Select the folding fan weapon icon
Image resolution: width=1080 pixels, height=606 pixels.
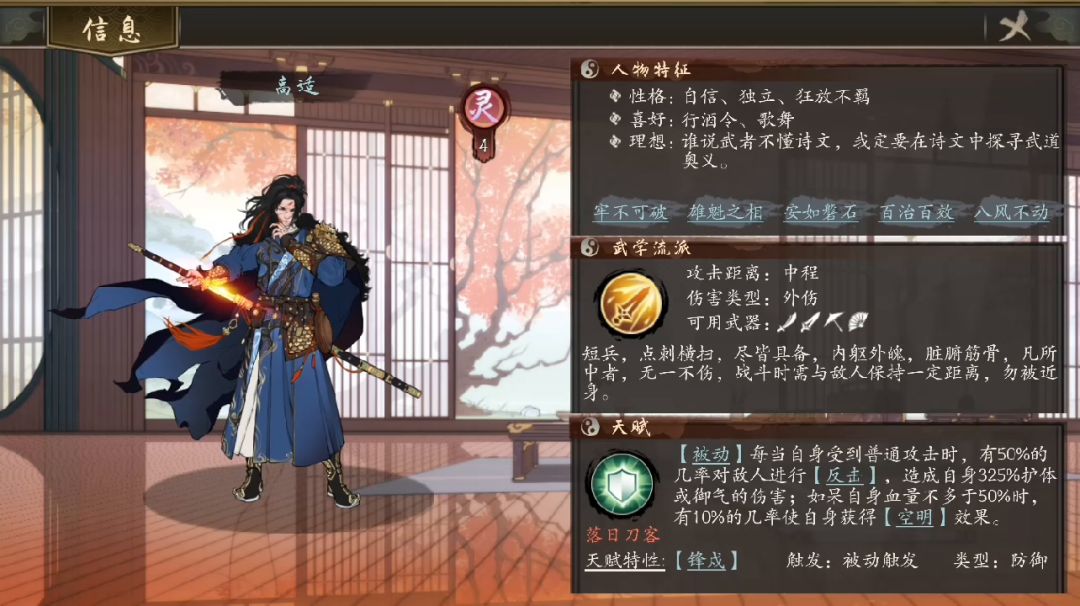click(x=858, y=321)
